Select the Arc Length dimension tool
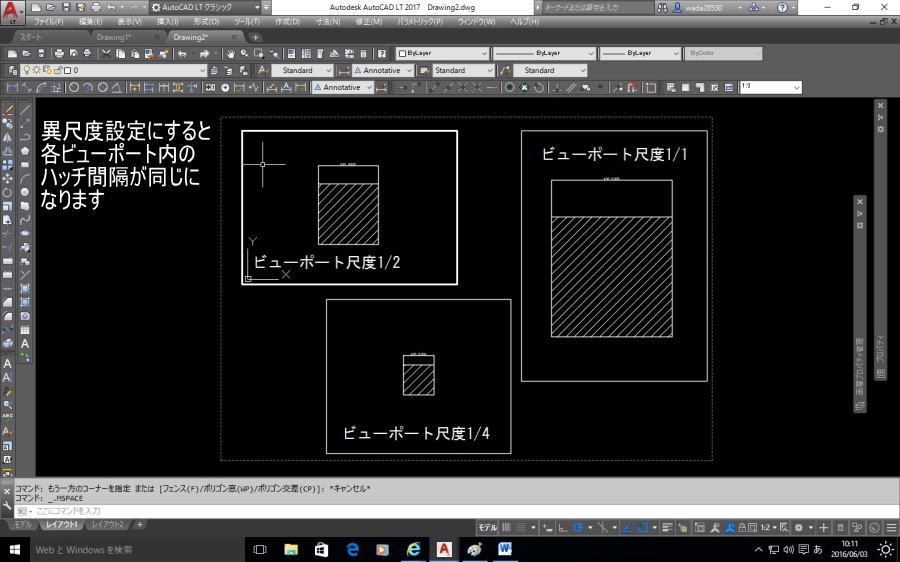The width and height of the screenshot is (900, 562). pyautogui.click(x=41, y=87)
